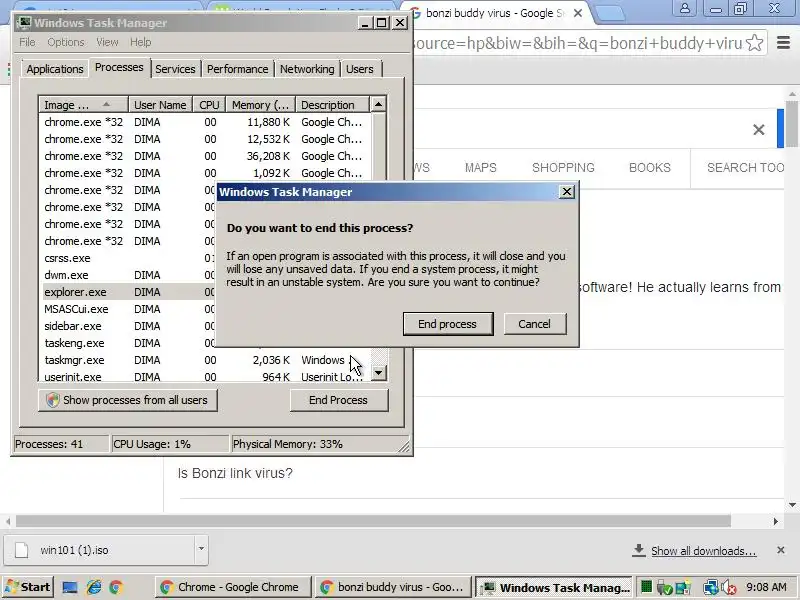Viewport: 800px width, 600px height.
Task: Close the bonzi buddy virus Chrome tab
Action: [578, 13]
